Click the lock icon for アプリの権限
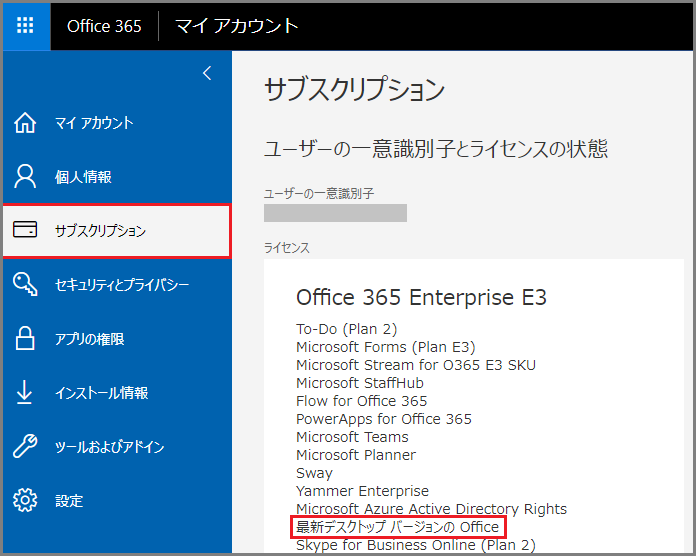Image resolution: width=696 pixels, height=556 pixels. 25,339
